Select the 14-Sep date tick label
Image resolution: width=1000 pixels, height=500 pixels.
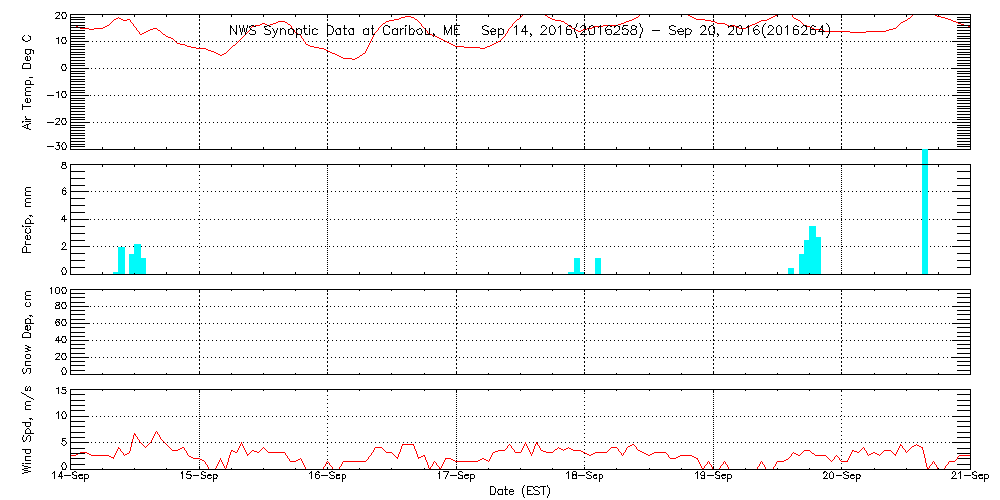pyautogui.click(x=70, y=477)
